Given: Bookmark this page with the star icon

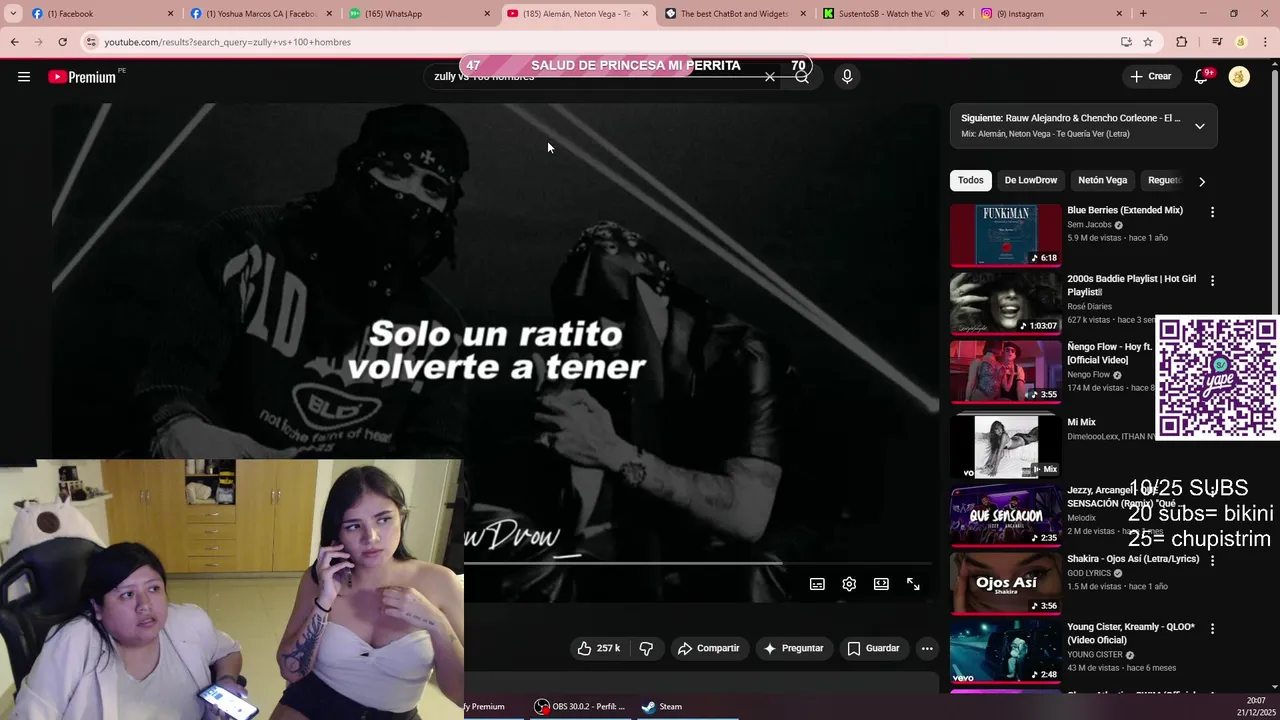Looking at the screenshot, I should [x=1148, y=42].
